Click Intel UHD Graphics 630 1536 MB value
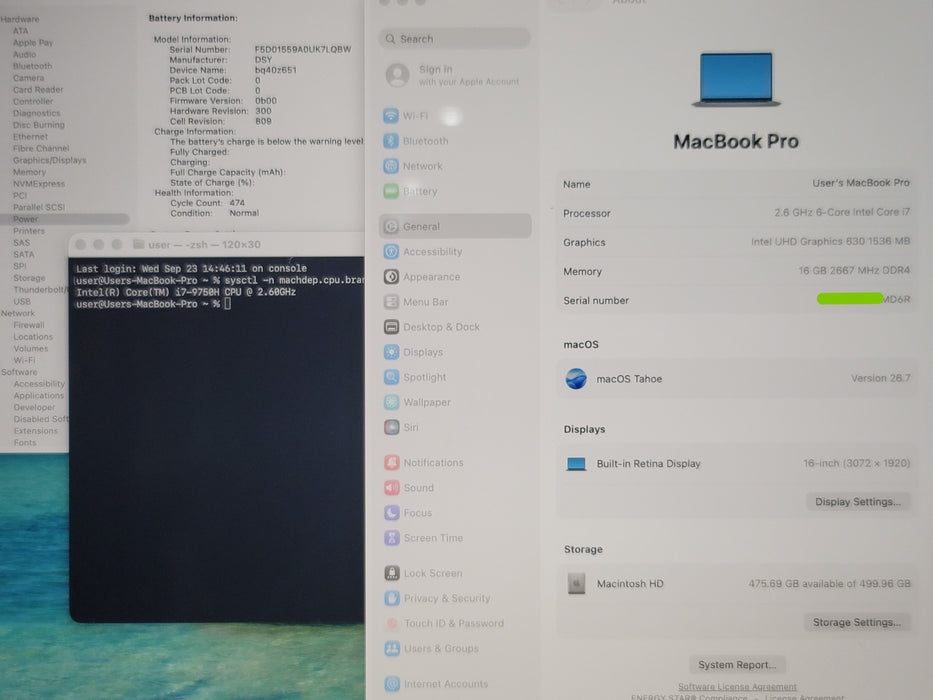Image resolution: width=933 pixels, height=700 pixels. pyautogui.click(x=831, y=241)
